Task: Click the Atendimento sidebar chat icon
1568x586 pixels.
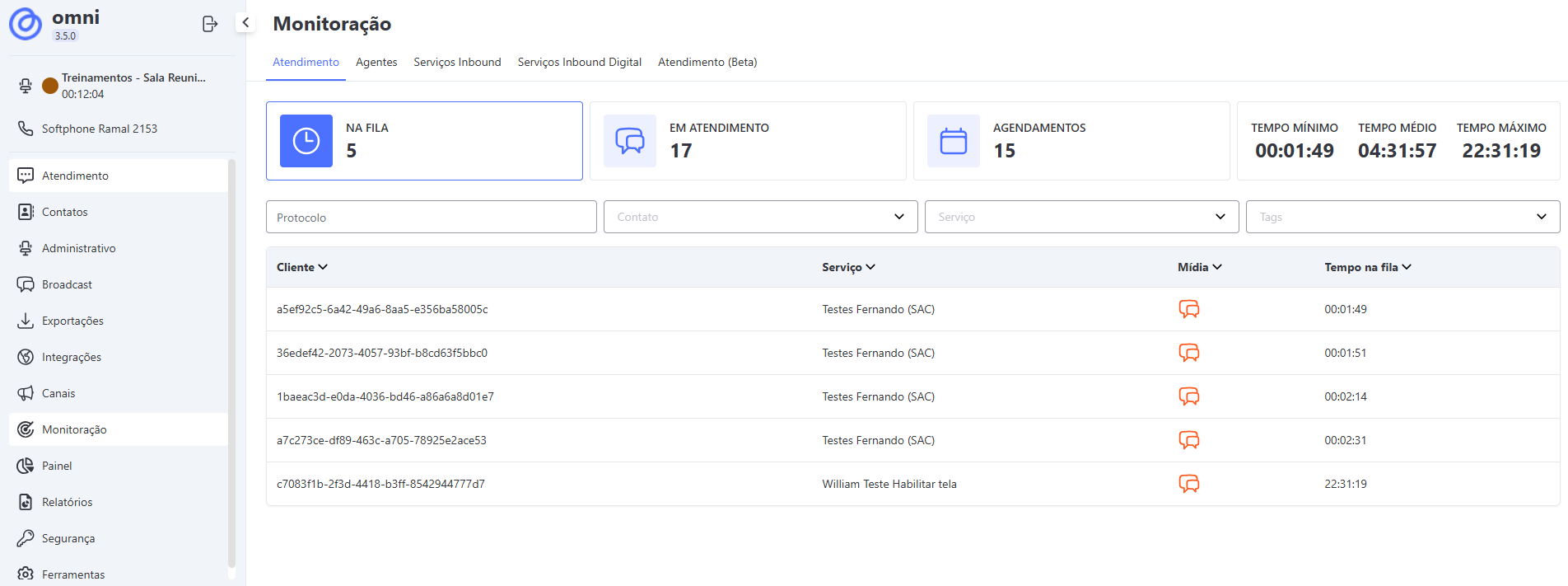Action: (x=26, y=176)
